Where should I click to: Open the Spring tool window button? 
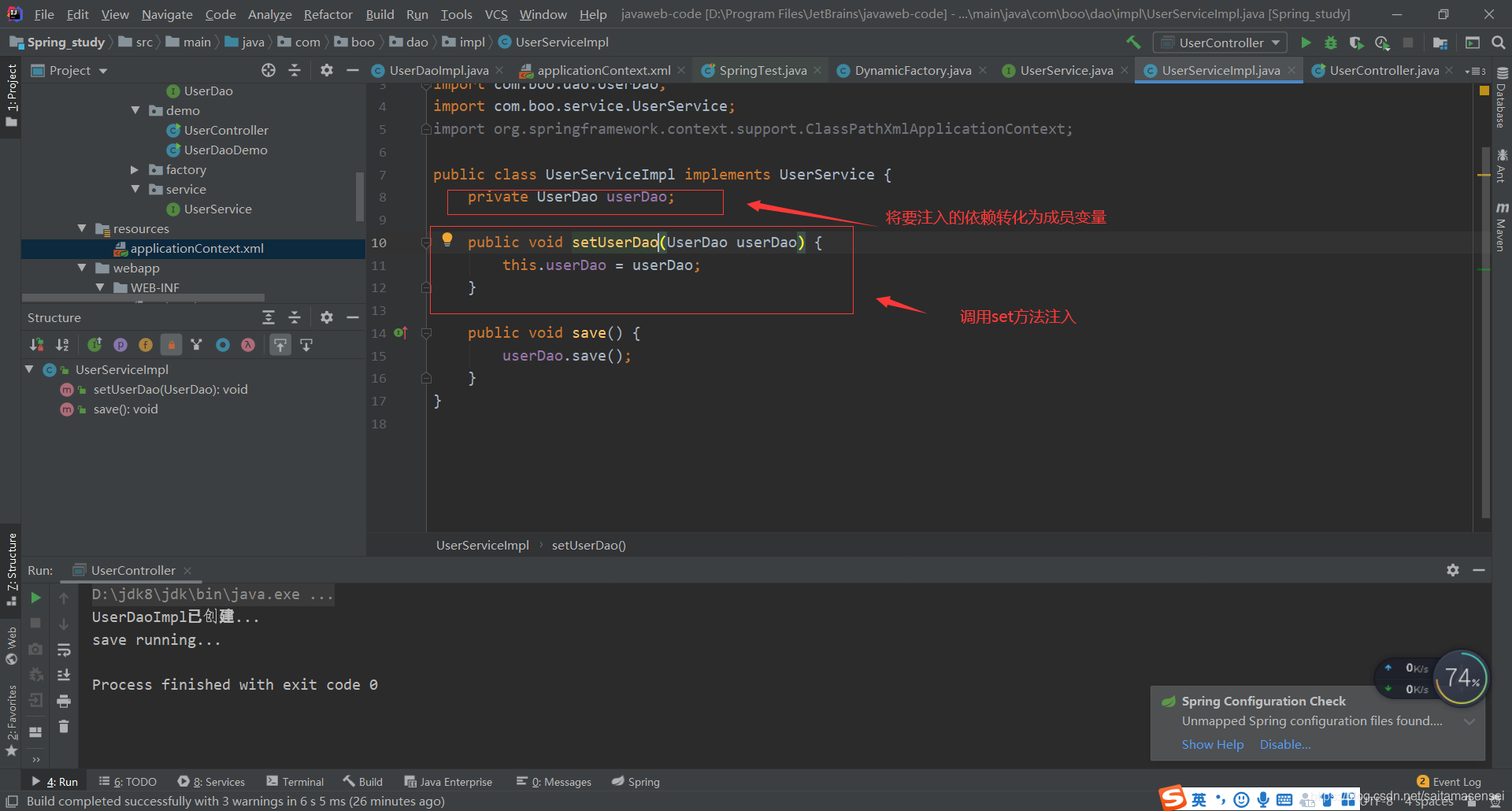(636, 782)
